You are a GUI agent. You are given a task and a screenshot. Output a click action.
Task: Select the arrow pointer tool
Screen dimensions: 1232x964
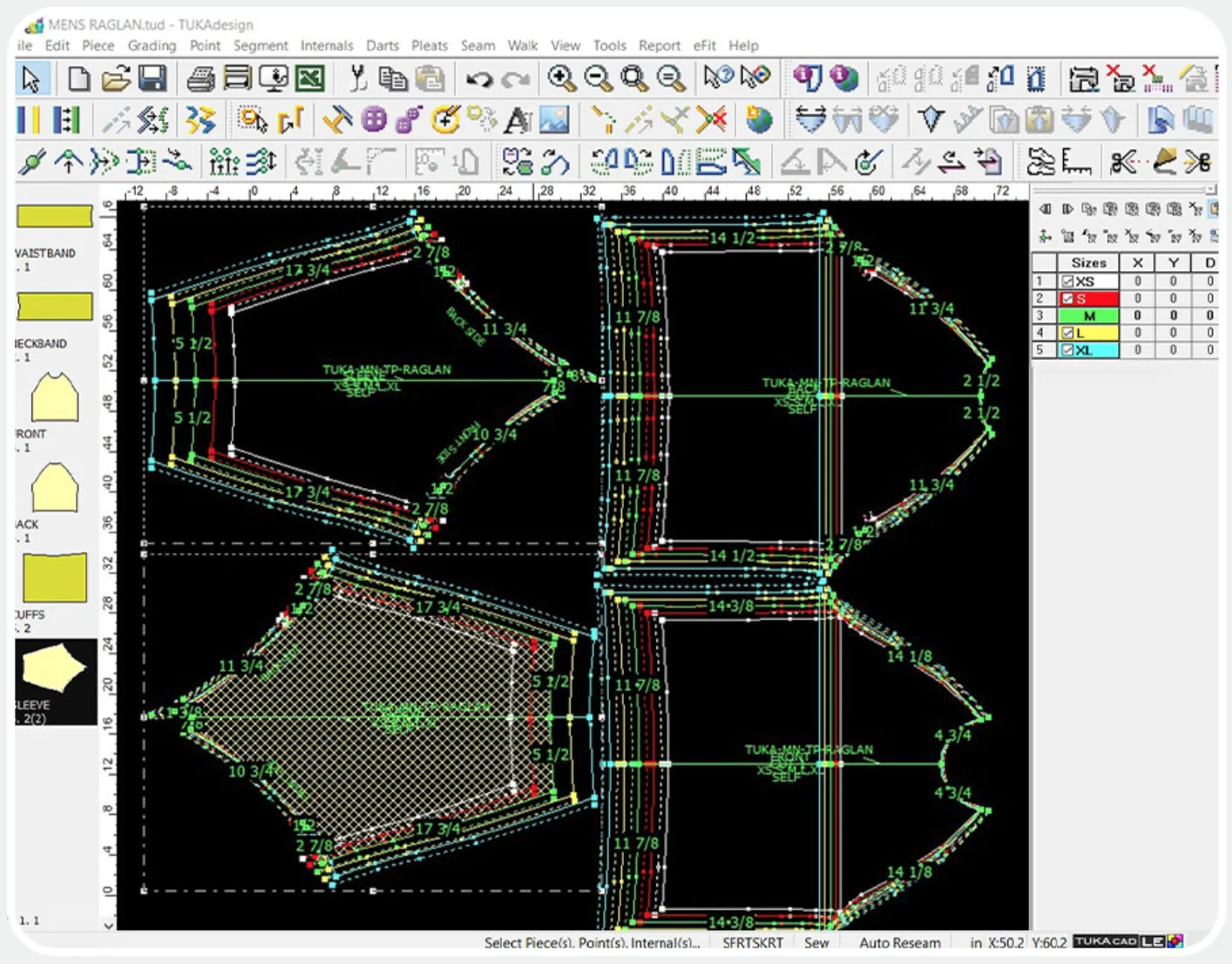[x=31, y=79]
